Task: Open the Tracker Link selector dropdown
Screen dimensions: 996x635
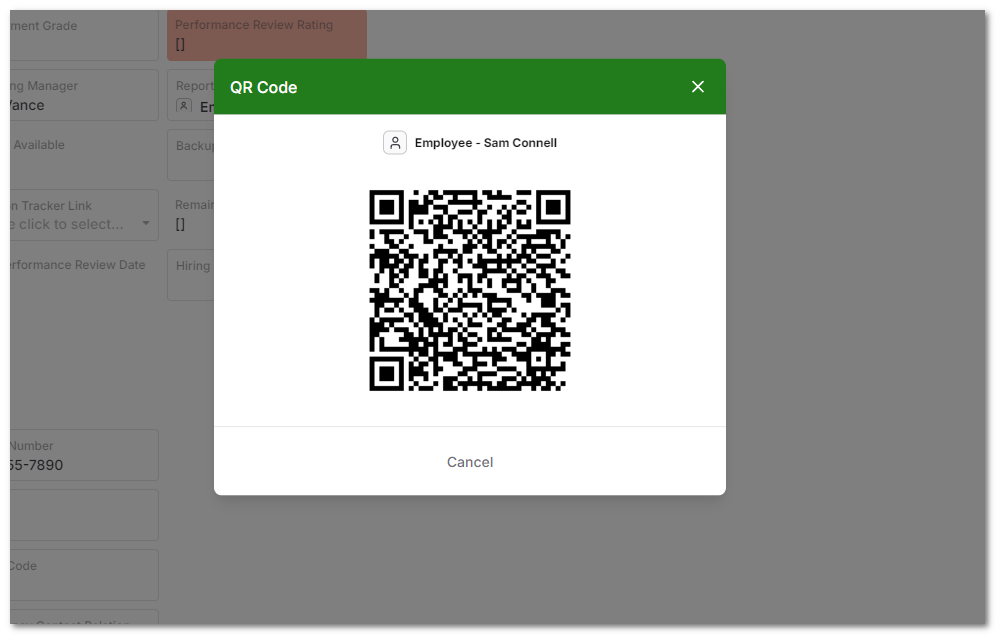Action: tap(80, 215)
